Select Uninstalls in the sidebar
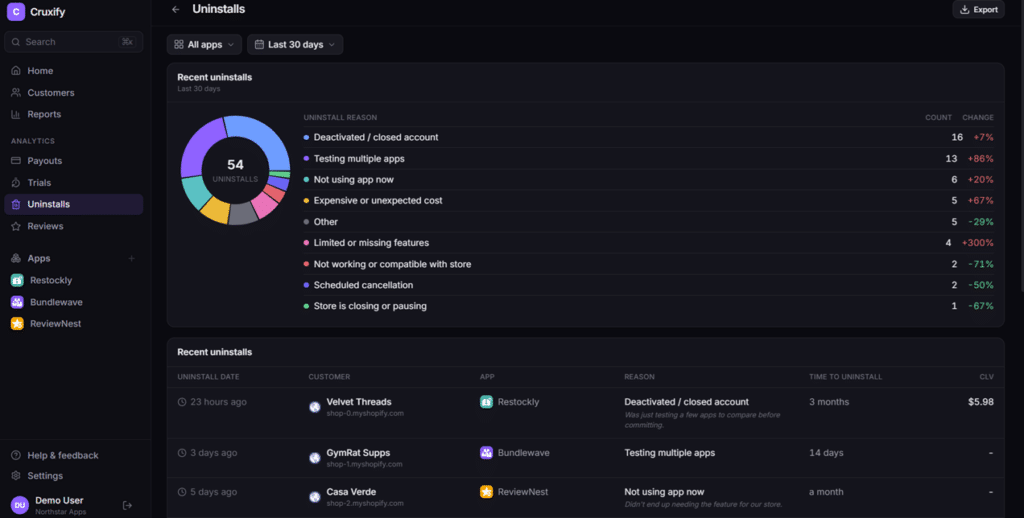The width and height of the screenshot is (1024, 518). (74, 204)
